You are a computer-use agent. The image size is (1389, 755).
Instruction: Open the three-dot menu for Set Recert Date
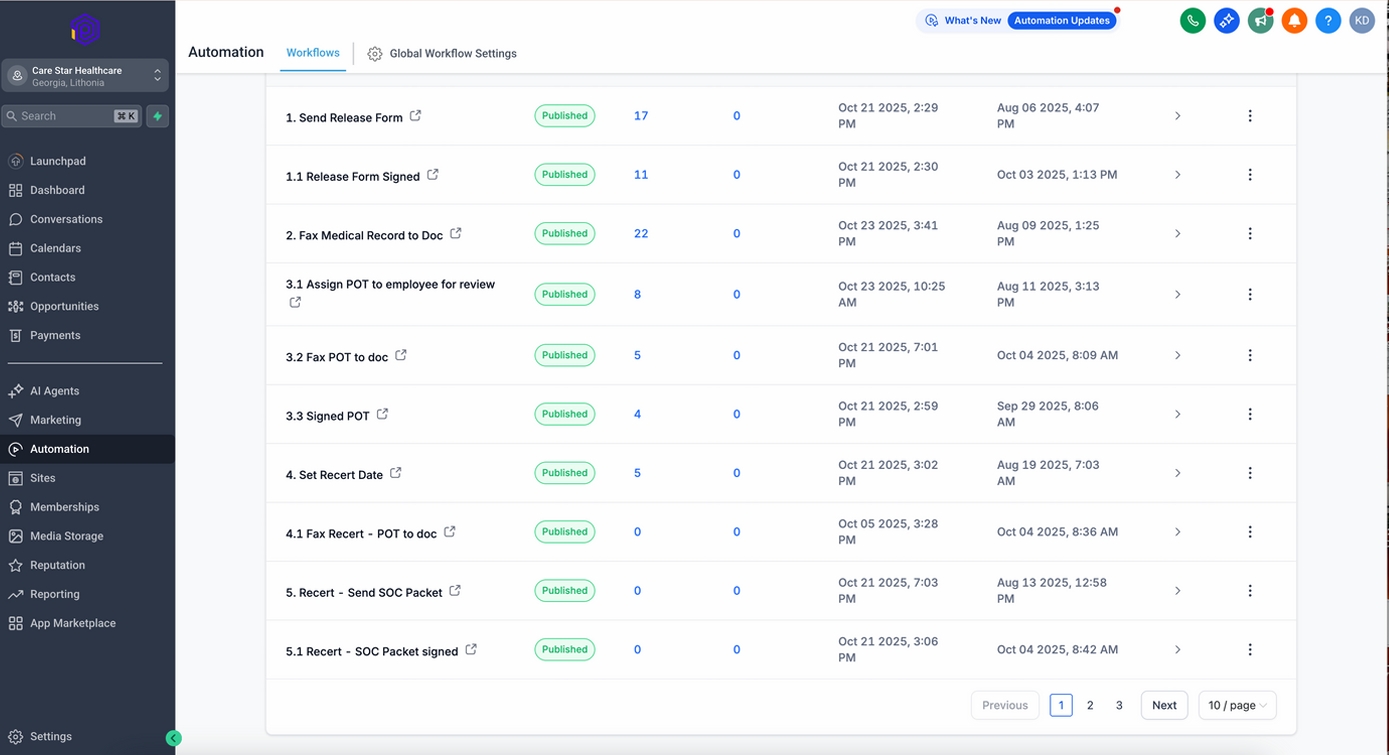(x=1250, y=472)
